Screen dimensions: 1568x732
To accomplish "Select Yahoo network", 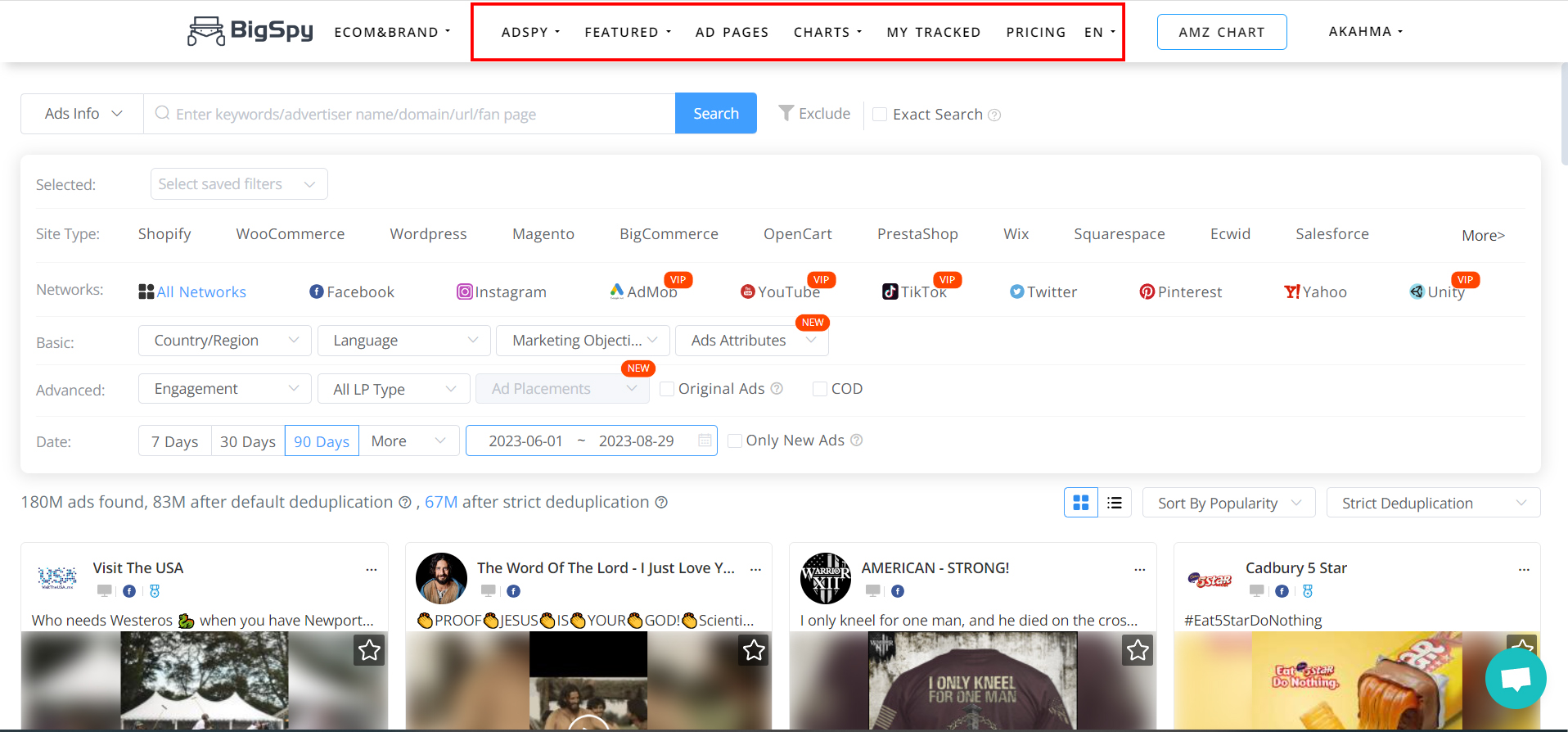I will pyautogui.click(x=1315, y=291).
